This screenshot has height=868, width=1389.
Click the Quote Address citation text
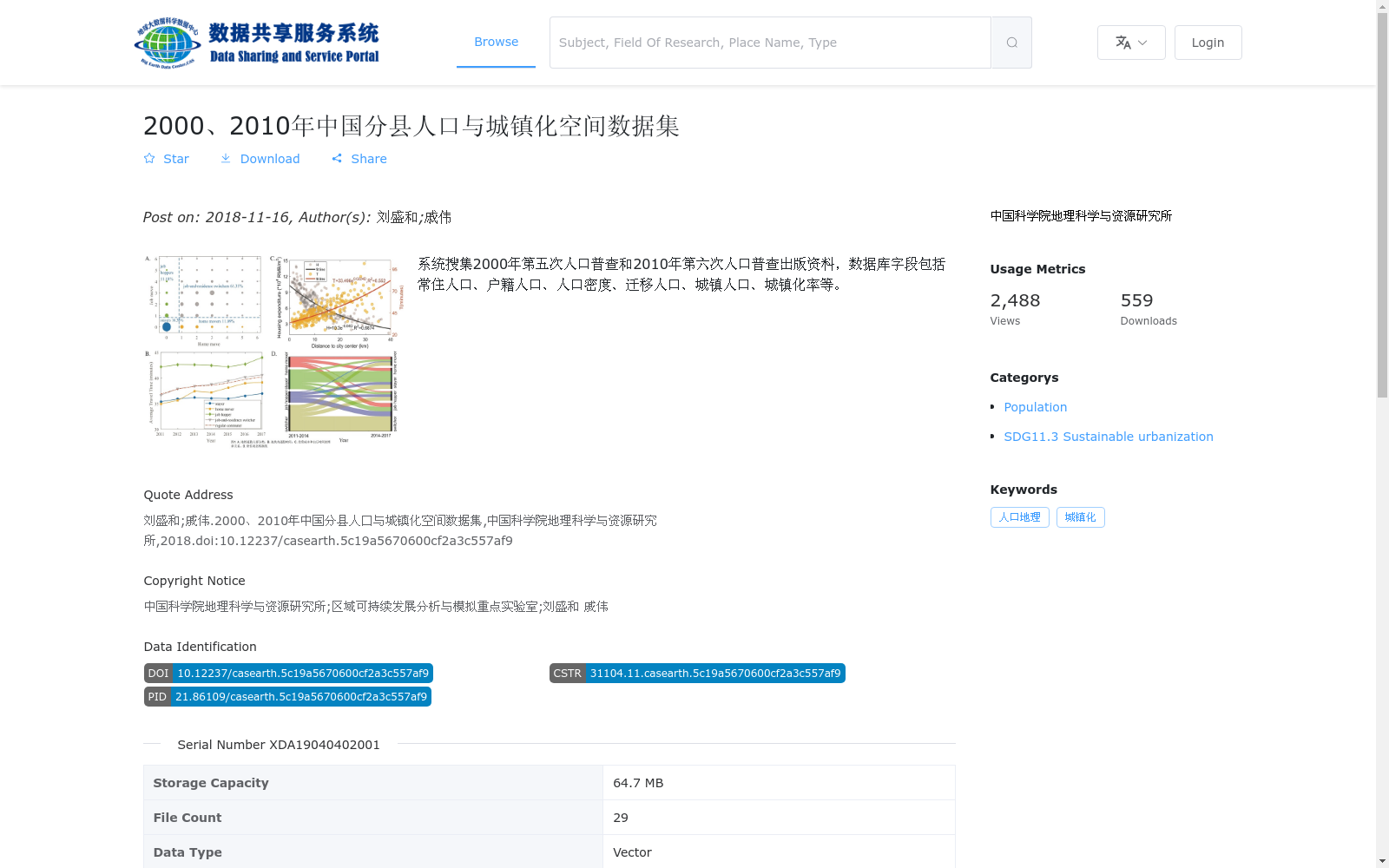click(x=400, y=530)
